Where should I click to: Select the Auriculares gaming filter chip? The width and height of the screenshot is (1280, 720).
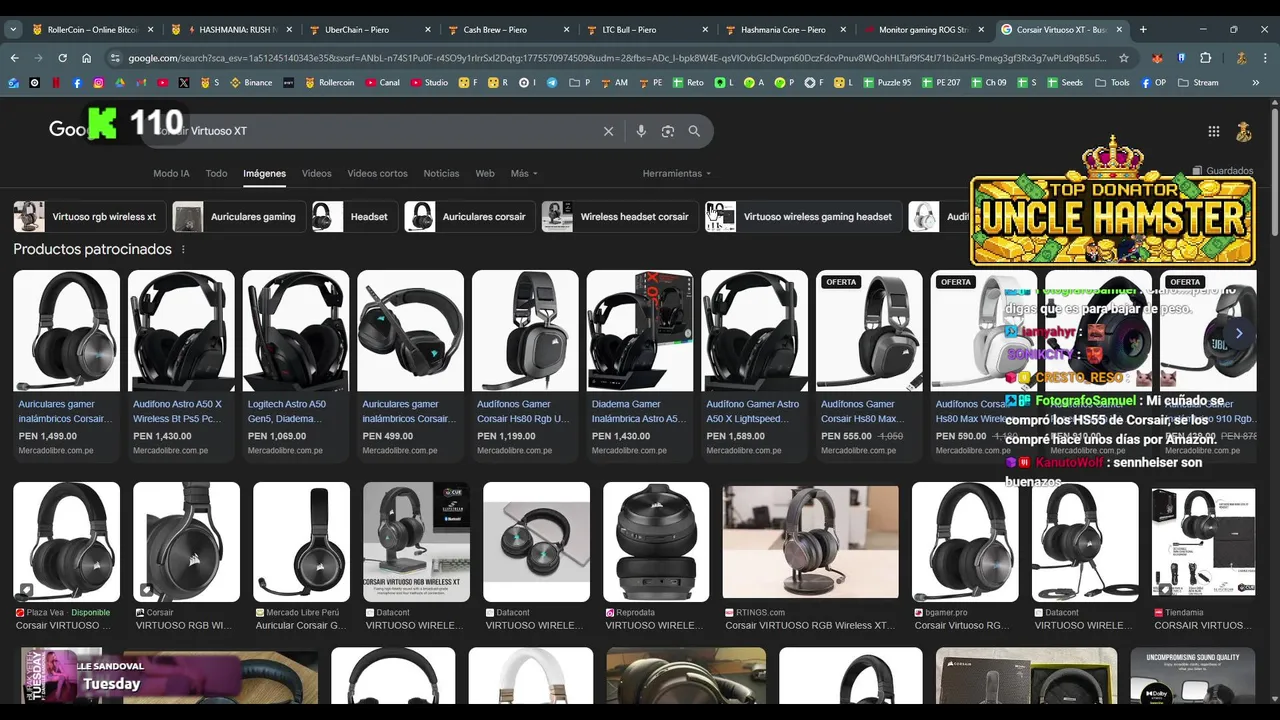pos(237,216)
